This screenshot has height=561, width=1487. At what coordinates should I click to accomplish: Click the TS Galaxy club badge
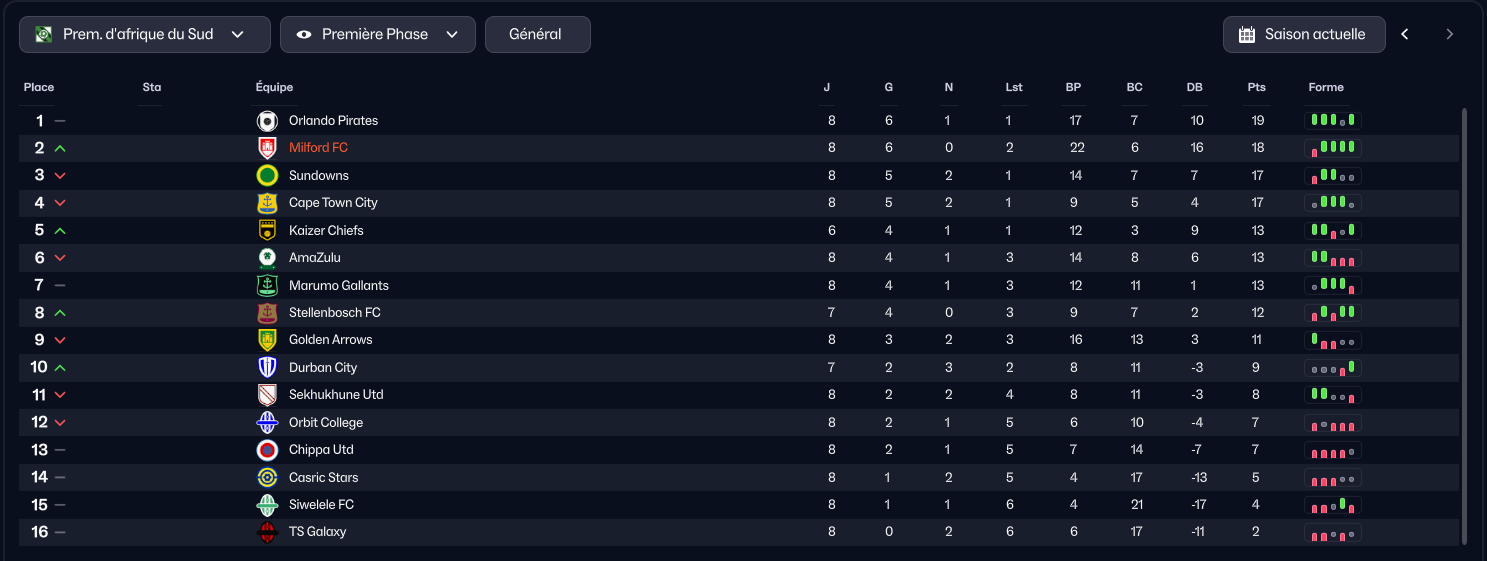point(267,532)
